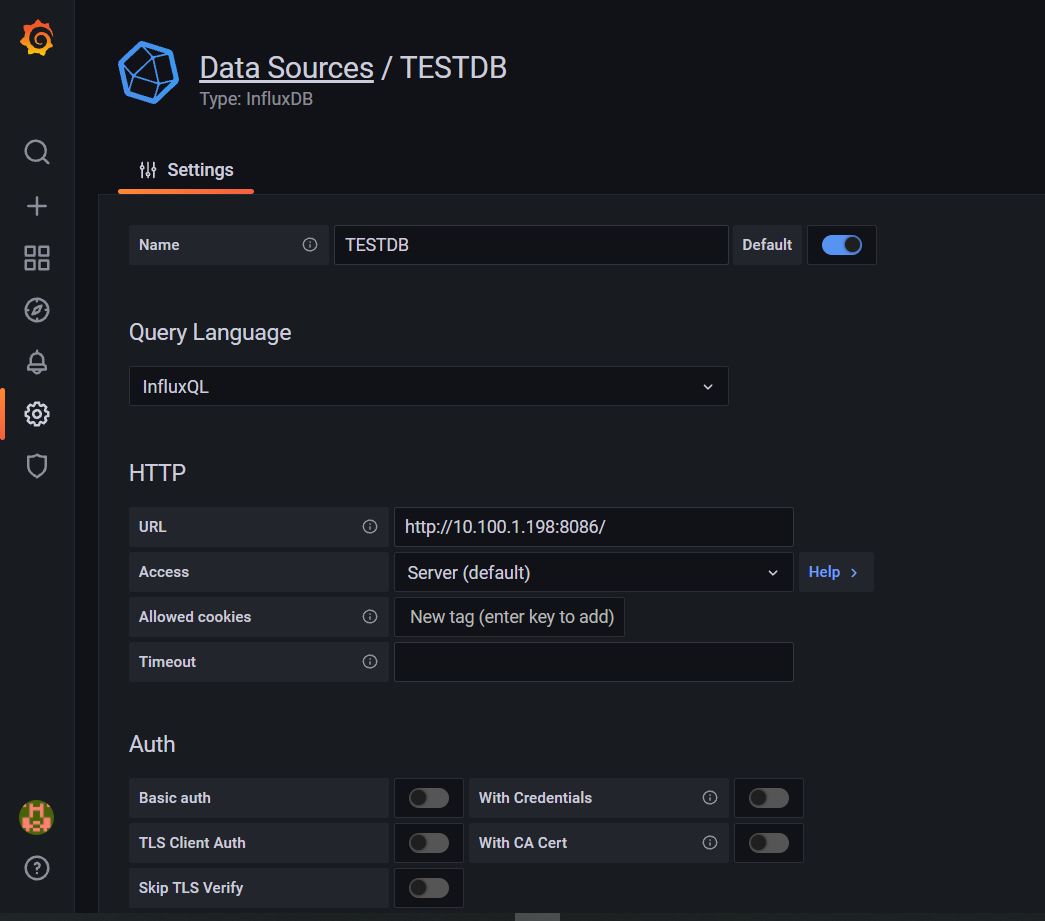Click the 'Basic auth' label
Image resolution: width=1045 pixels, height=921 pixels.
[175, 798]
